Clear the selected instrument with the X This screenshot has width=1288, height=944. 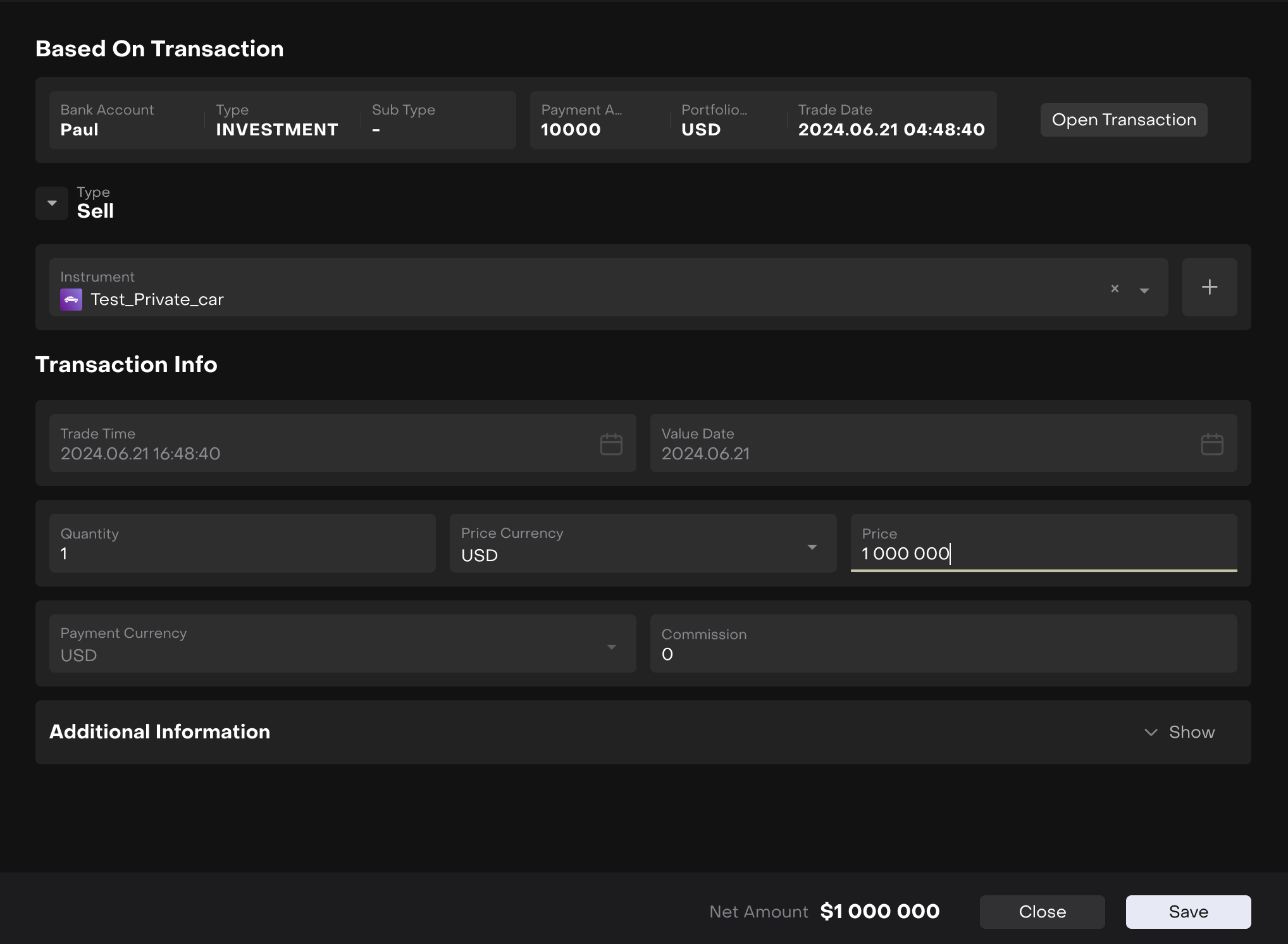pyautogui.click(x=1115, y=289)
